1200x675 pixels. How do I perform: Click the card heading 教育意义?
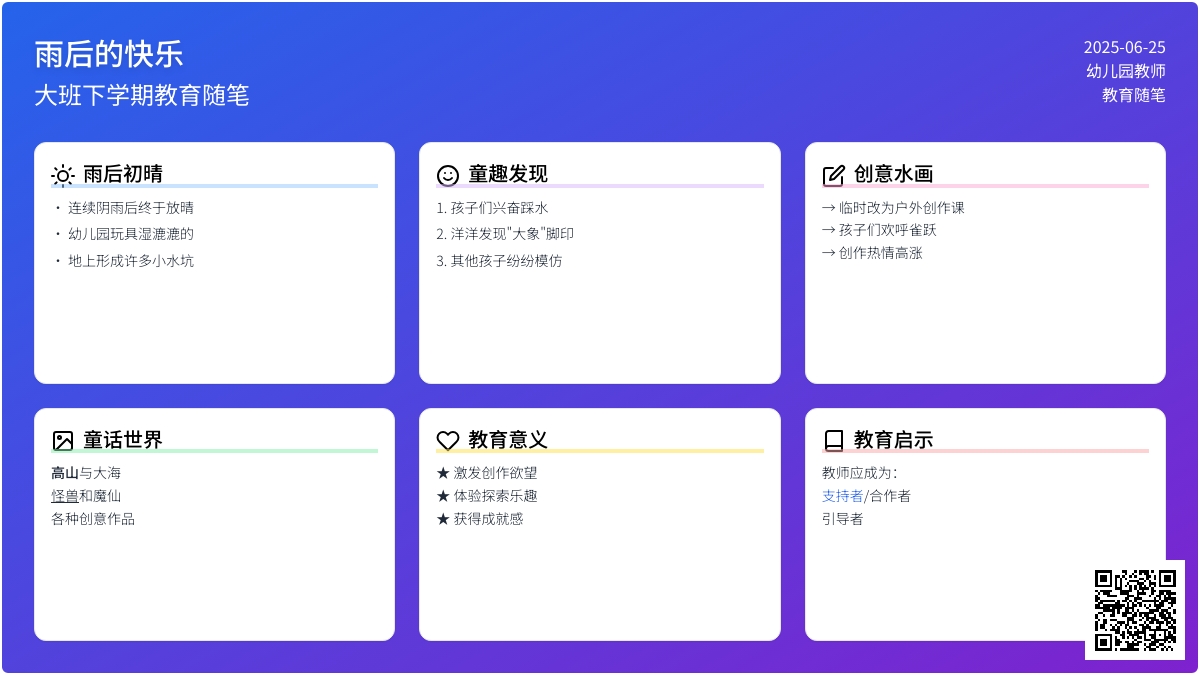coord(508,440)
